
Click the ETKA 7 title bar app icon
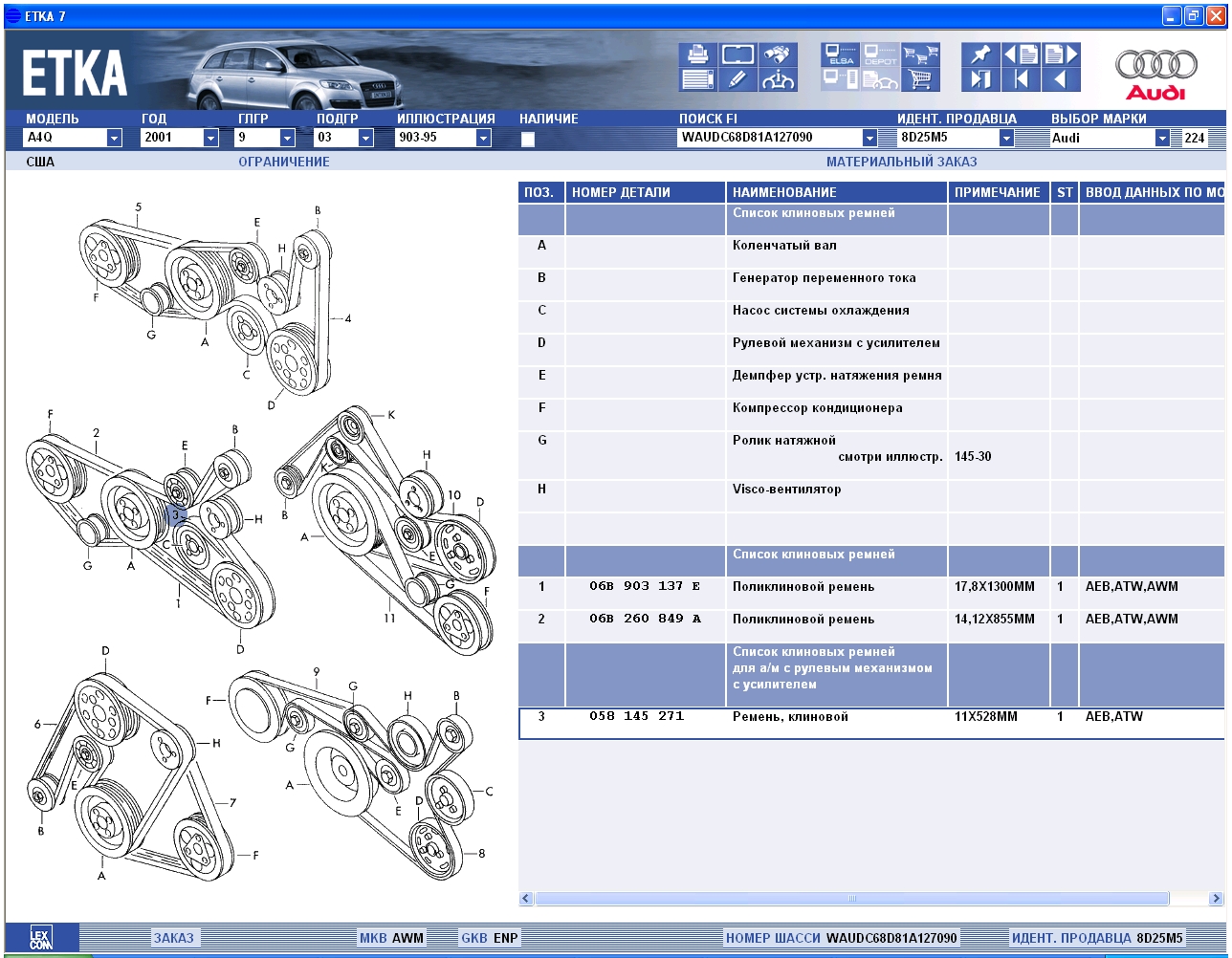[x=13, y=15]
